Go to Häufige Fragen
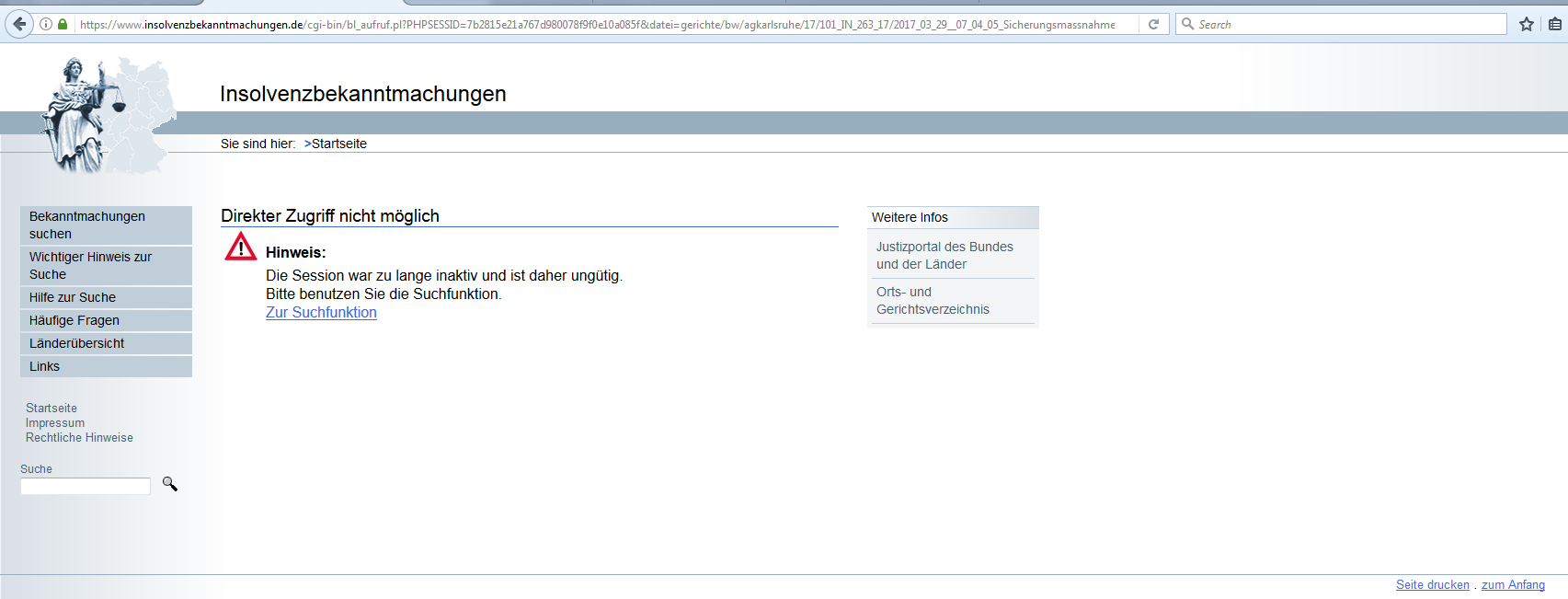1568x599 pixels. [x=74, y=320]
